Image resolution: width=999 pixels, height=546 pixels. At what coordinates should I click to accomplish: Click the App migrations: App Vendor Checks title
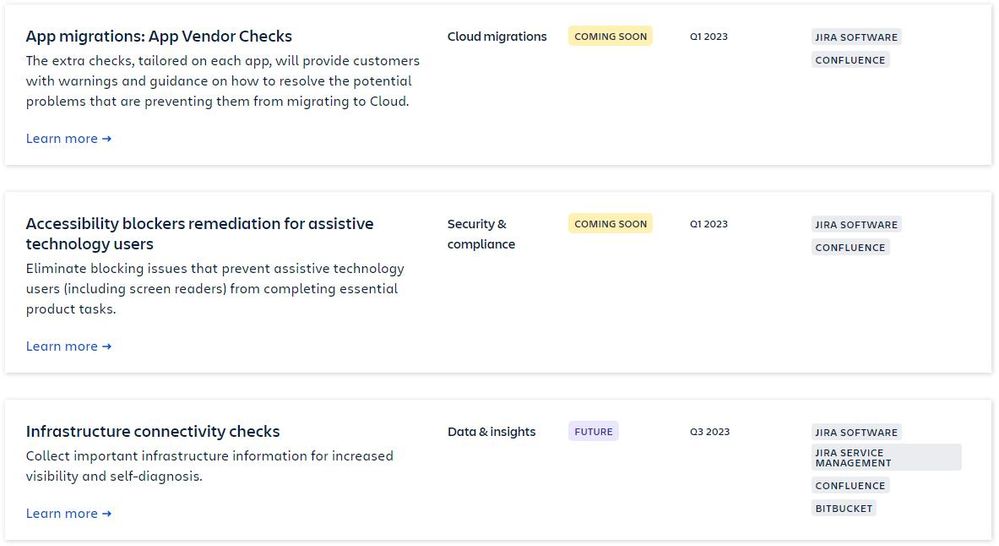159,36
